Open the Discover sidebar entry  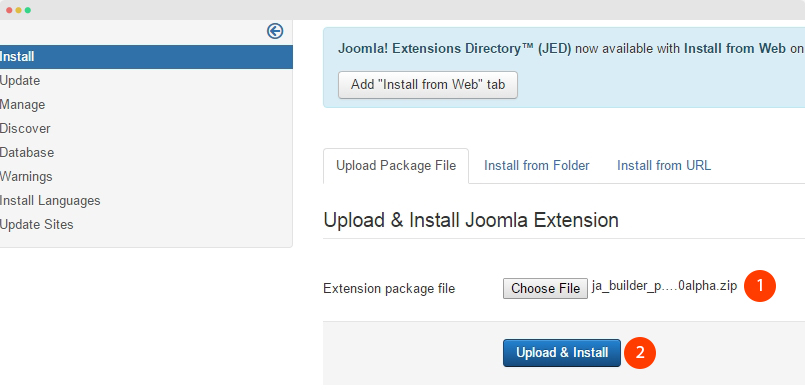(146, 129)
